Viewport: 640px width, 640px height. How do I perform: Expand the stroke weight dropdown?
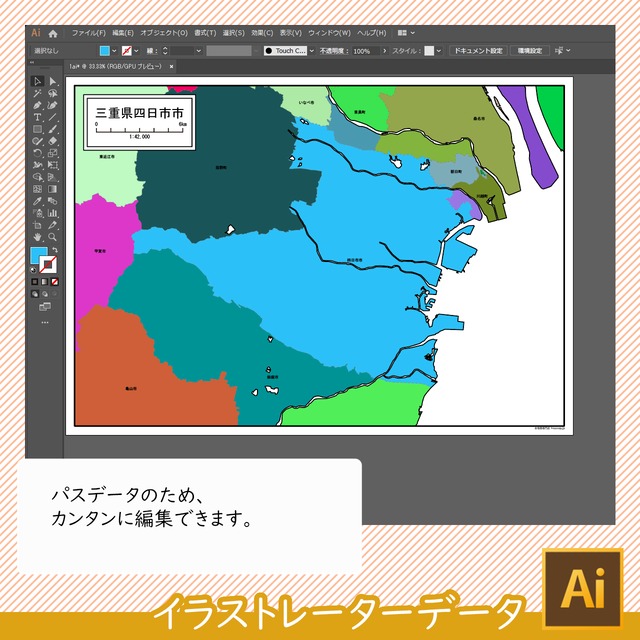coord(199,51)
